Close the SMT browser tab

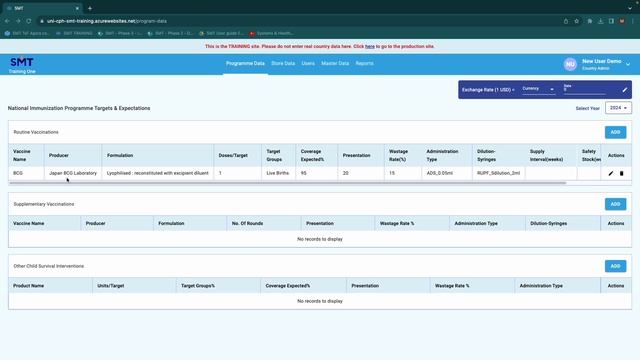pyautogui.click(x=77, y=8)
